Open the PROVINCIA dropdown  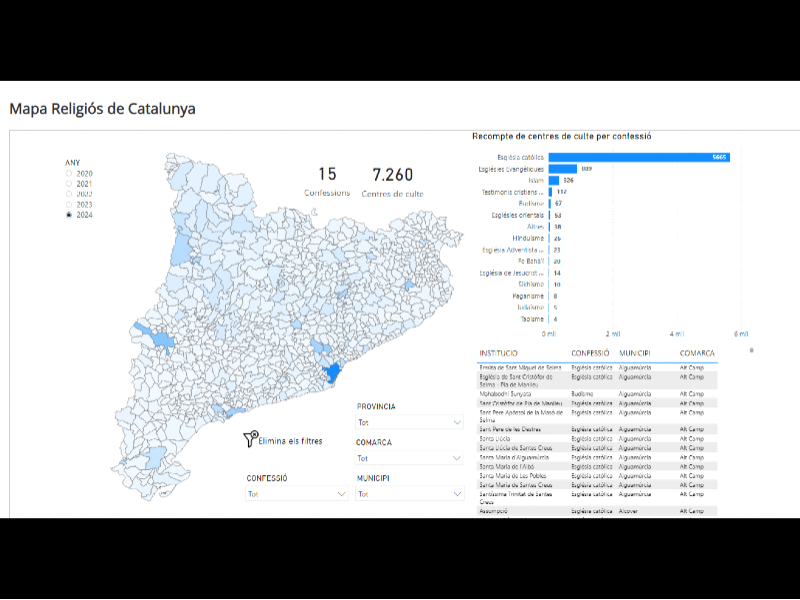410,423
